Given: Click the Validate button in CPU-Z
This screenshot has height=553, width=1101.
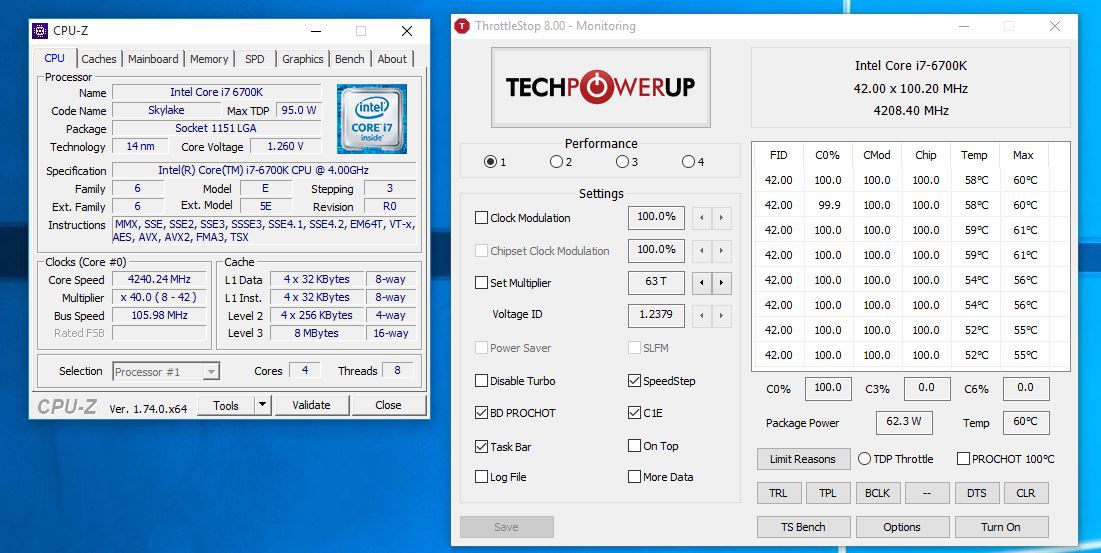Looking at the screenshot, I should pyautogui.click(x=311, y=405).
